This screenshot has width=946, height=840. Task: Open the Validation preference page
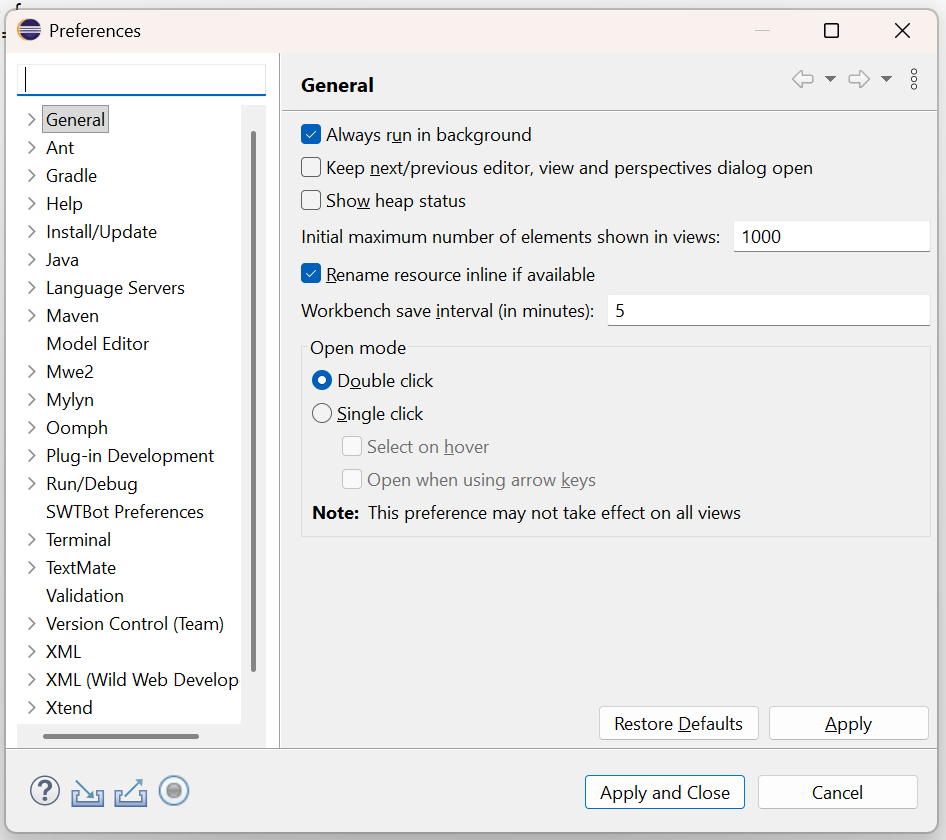click(x=85, y=596)
